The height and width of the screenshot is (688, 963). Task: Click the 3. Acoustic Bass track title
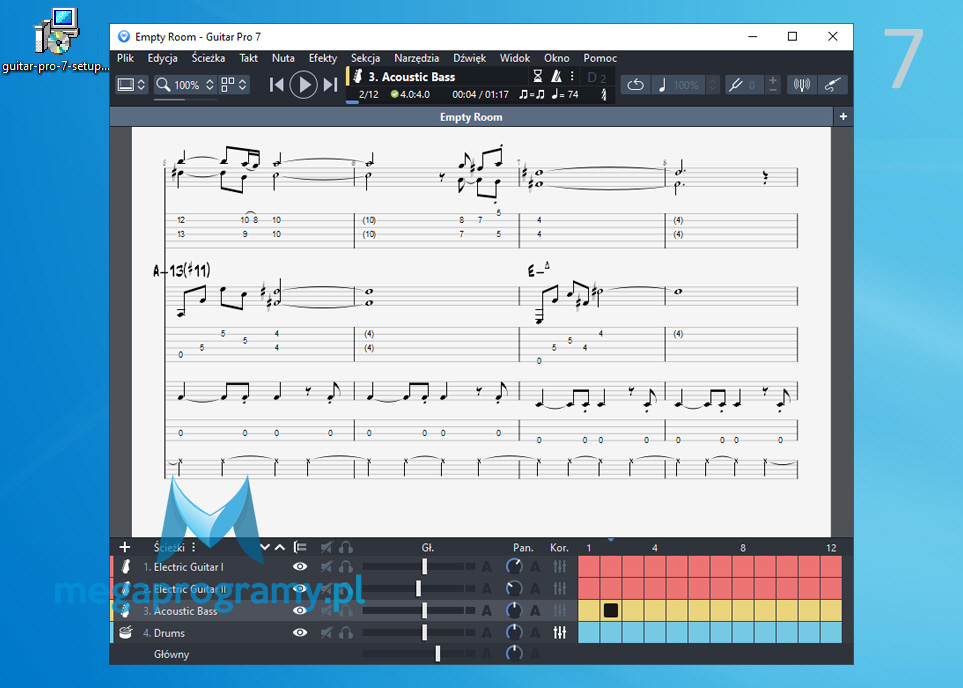point(411,77)
